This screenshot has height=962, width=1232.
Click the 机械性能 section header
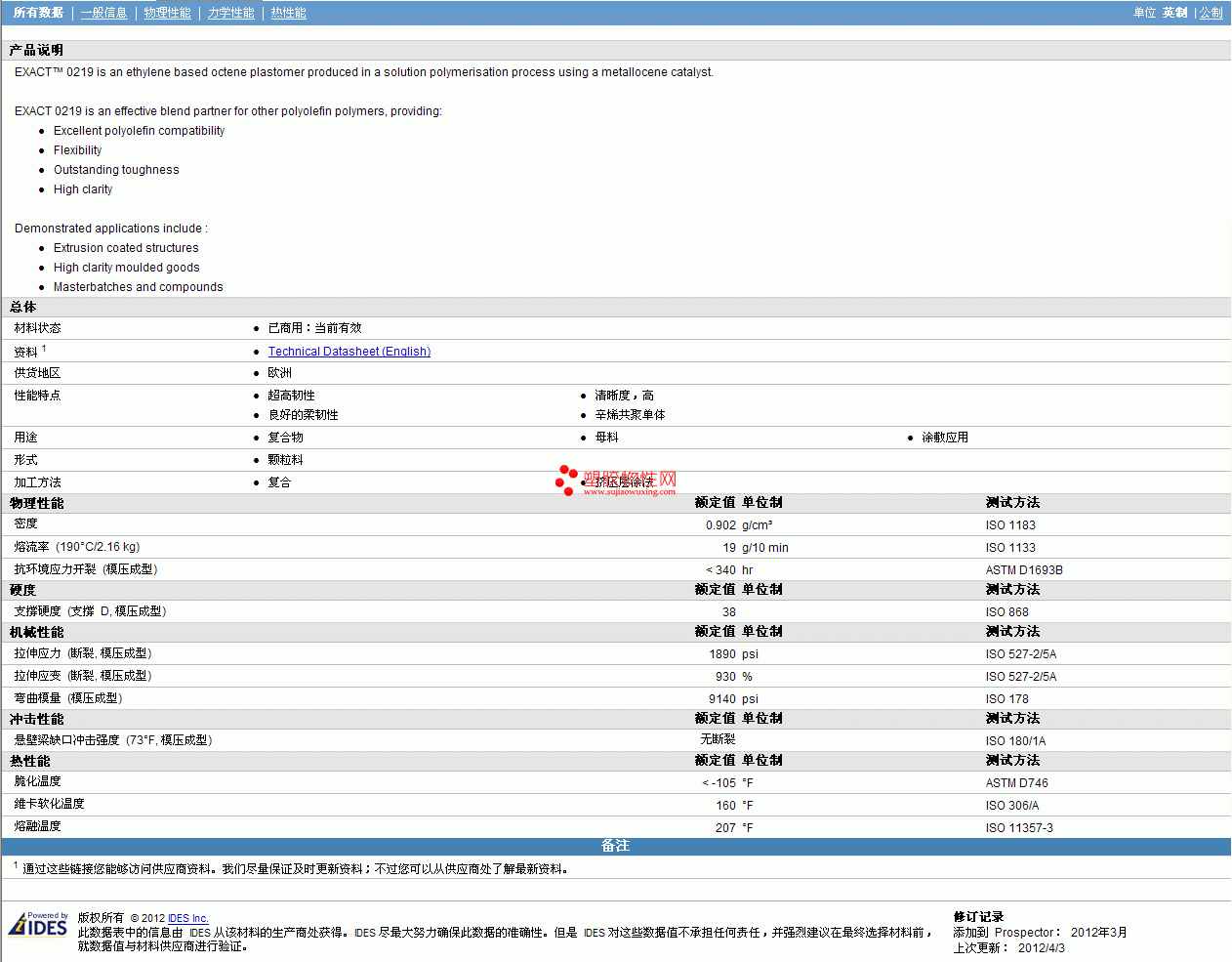point(36,632)
